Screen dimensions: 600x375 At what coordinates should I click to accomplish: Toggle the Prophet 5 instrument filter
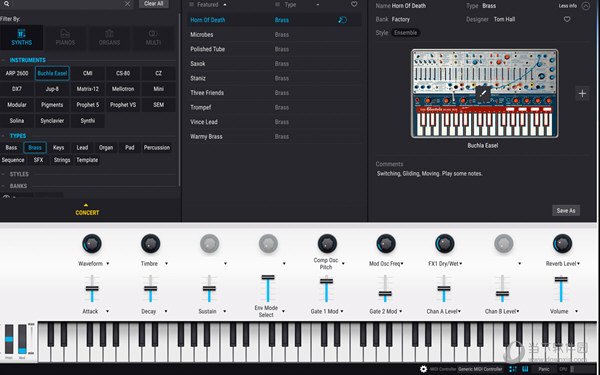pyautogui.click(x=88, y=104)
